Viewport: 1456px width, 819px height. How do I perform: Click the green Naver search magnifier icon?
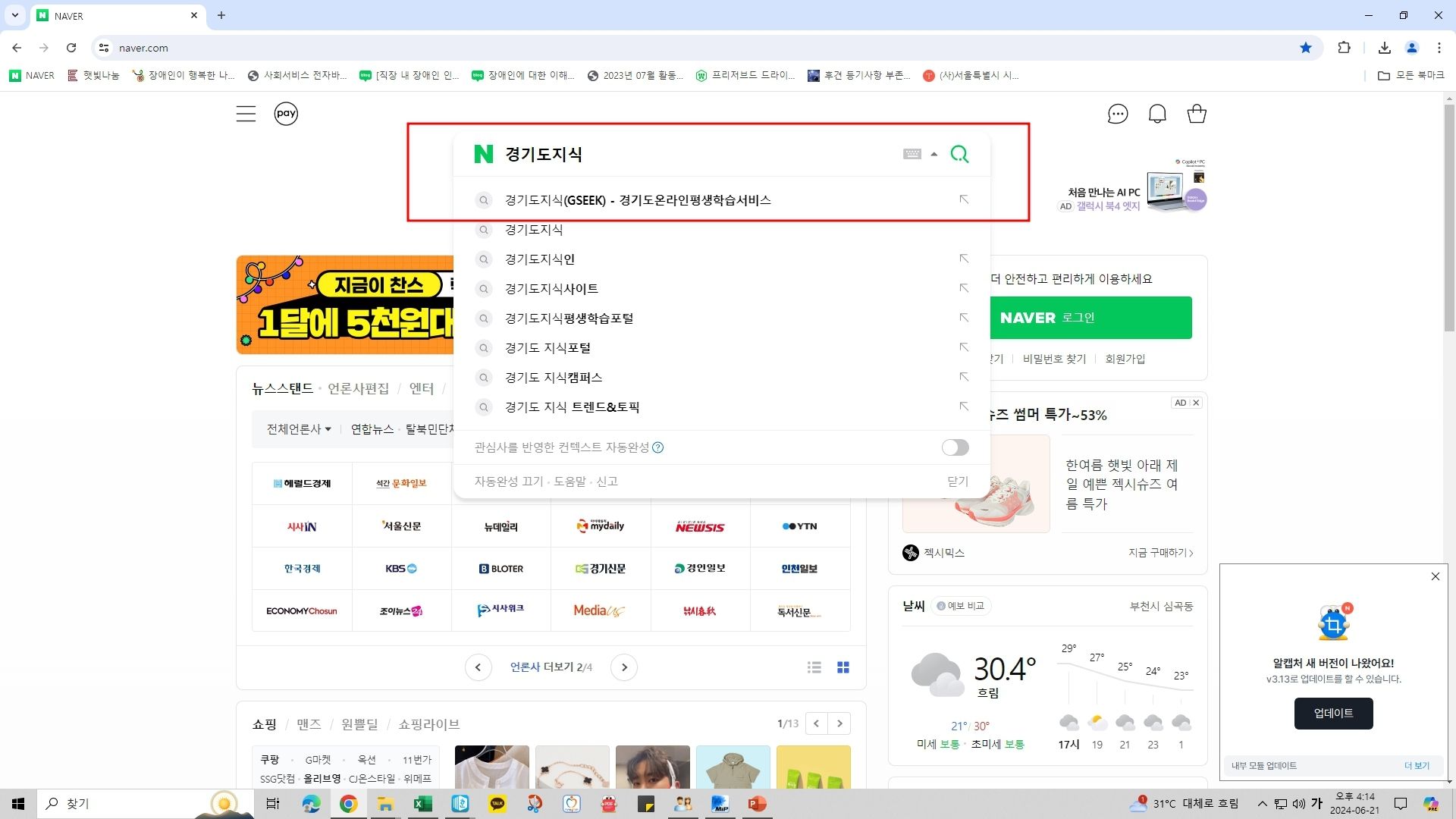click(x=959, y=154)
